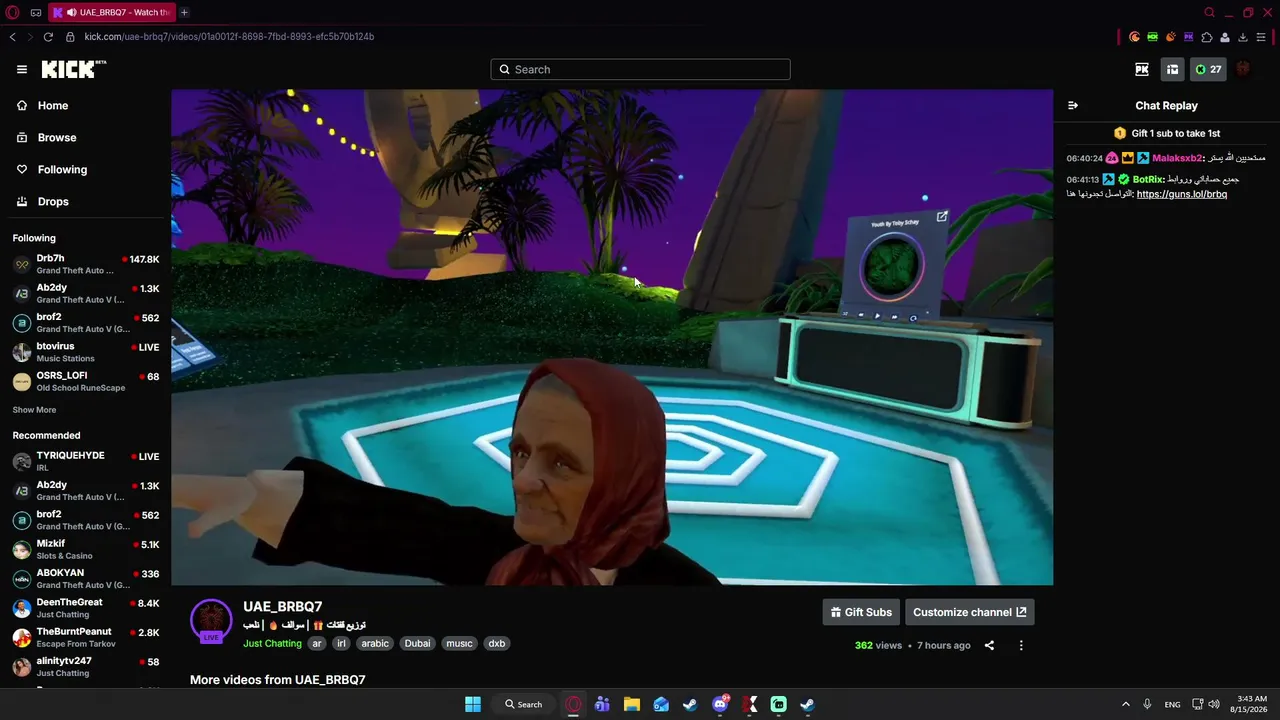This screenshot has width=1280, height=720.
Task: Open File Explorer from taskbar
Action: tap(632, 704)
